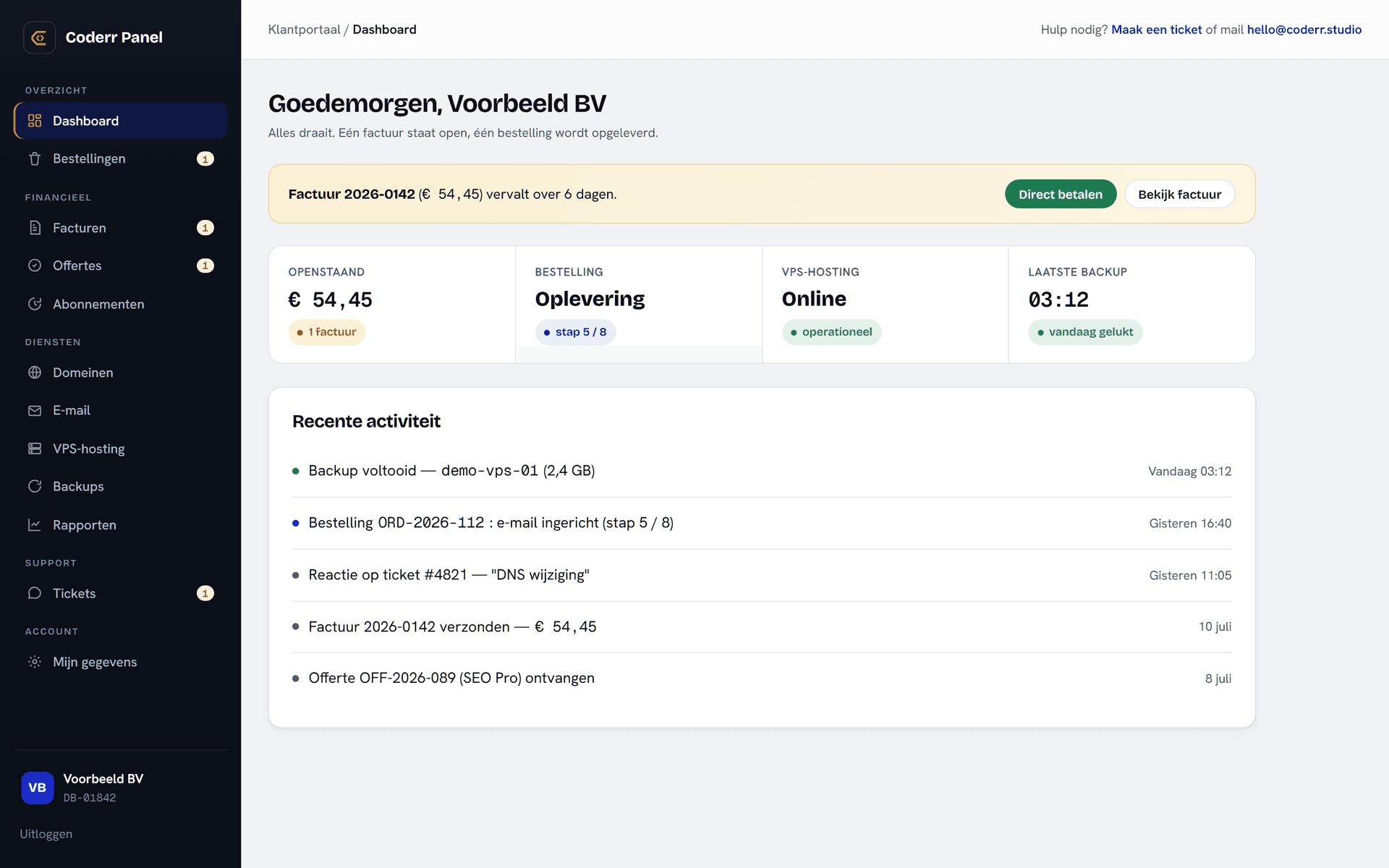Navigate to E-mail services

[x=121, y=410]
